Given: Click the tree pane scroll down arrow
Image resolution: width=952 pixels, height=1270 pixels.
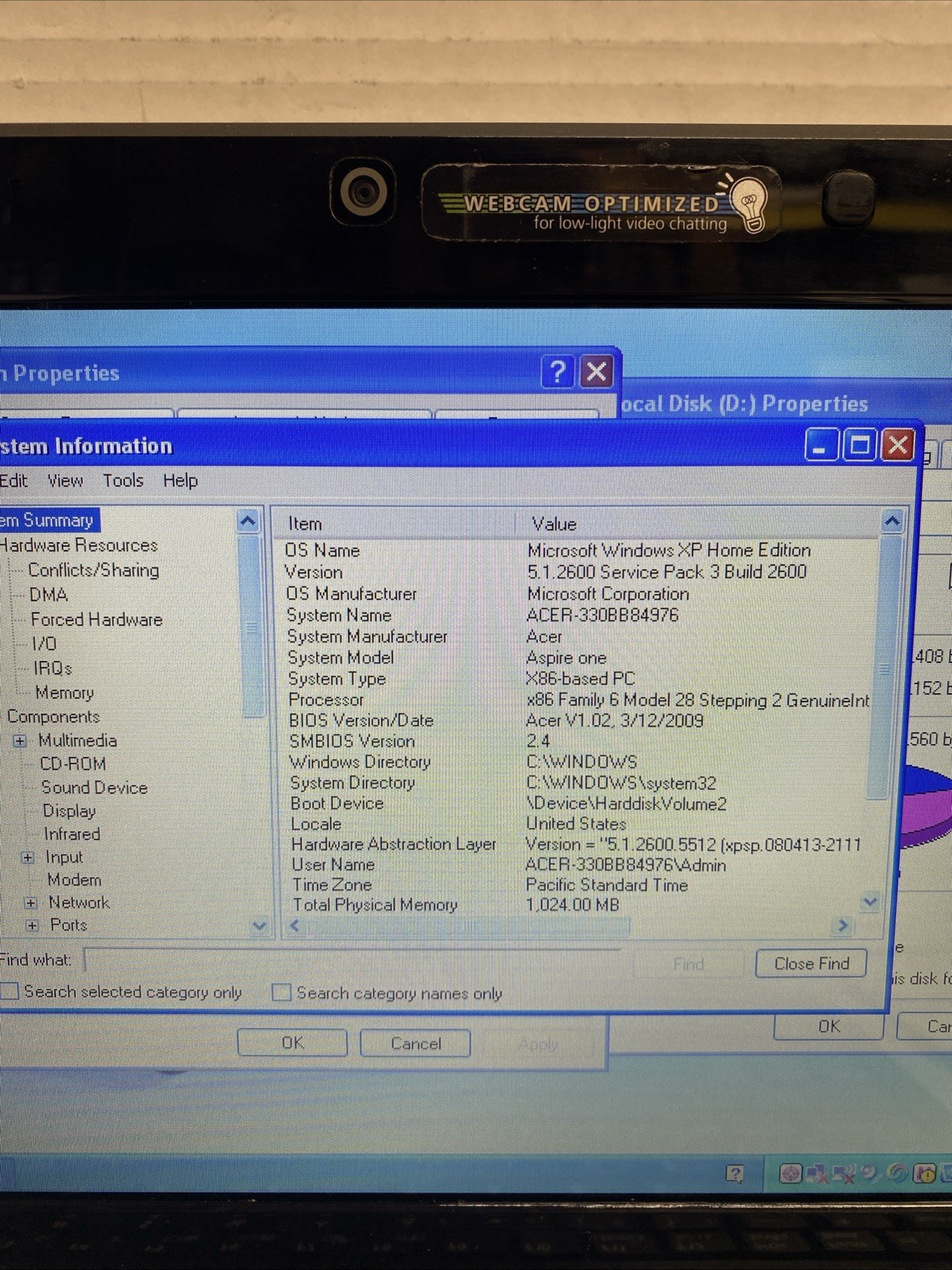Looking at the screenshot, I should (x=259, y=925).
